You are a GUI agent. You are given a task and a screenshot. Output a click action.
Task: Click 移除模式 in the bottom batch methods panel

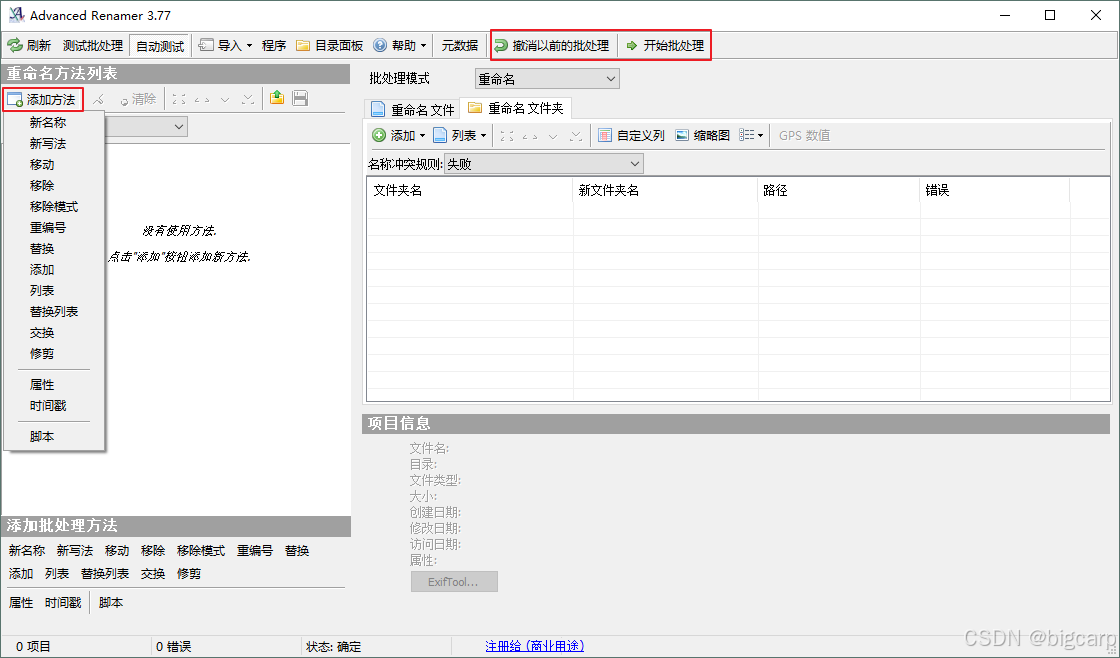pyautogui.click(x=201, y=551)
